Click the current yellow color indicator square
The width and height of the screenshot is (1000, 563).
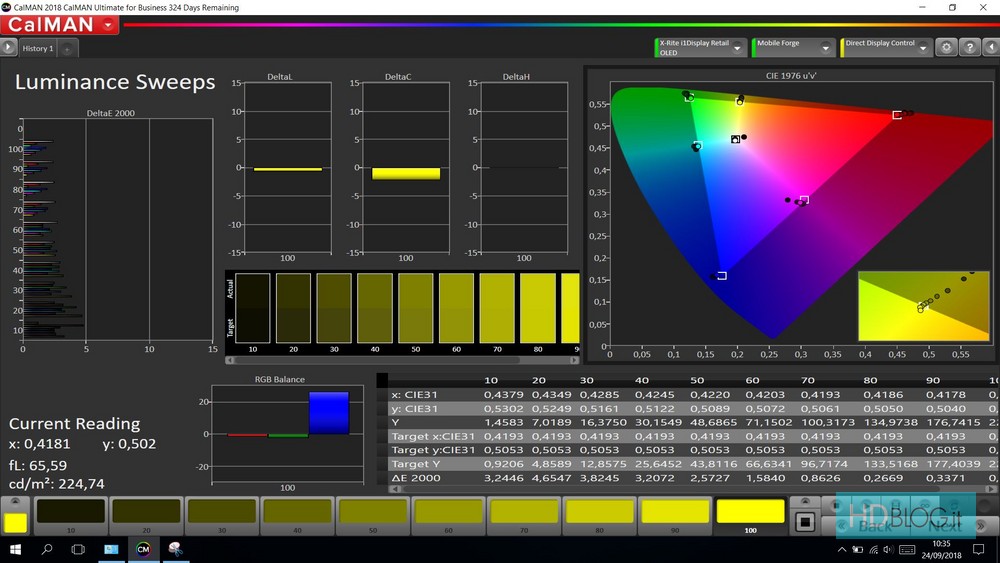pyautogui.click(x=15, y=522)
